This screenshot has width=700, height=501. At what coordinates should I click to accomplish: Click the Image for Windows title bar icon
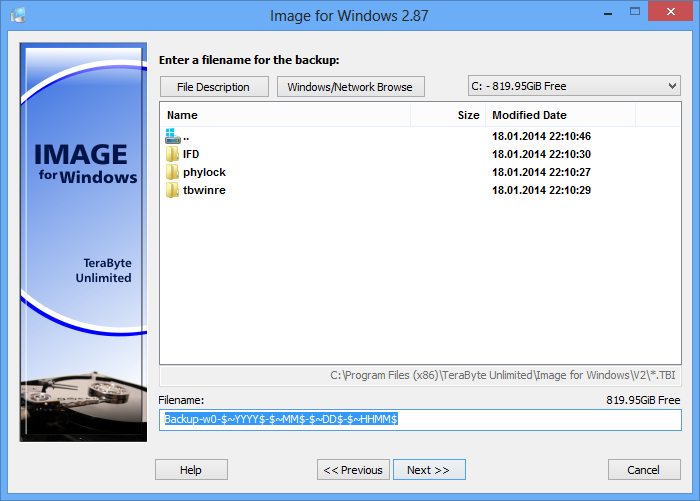click(x=18, y=15)
